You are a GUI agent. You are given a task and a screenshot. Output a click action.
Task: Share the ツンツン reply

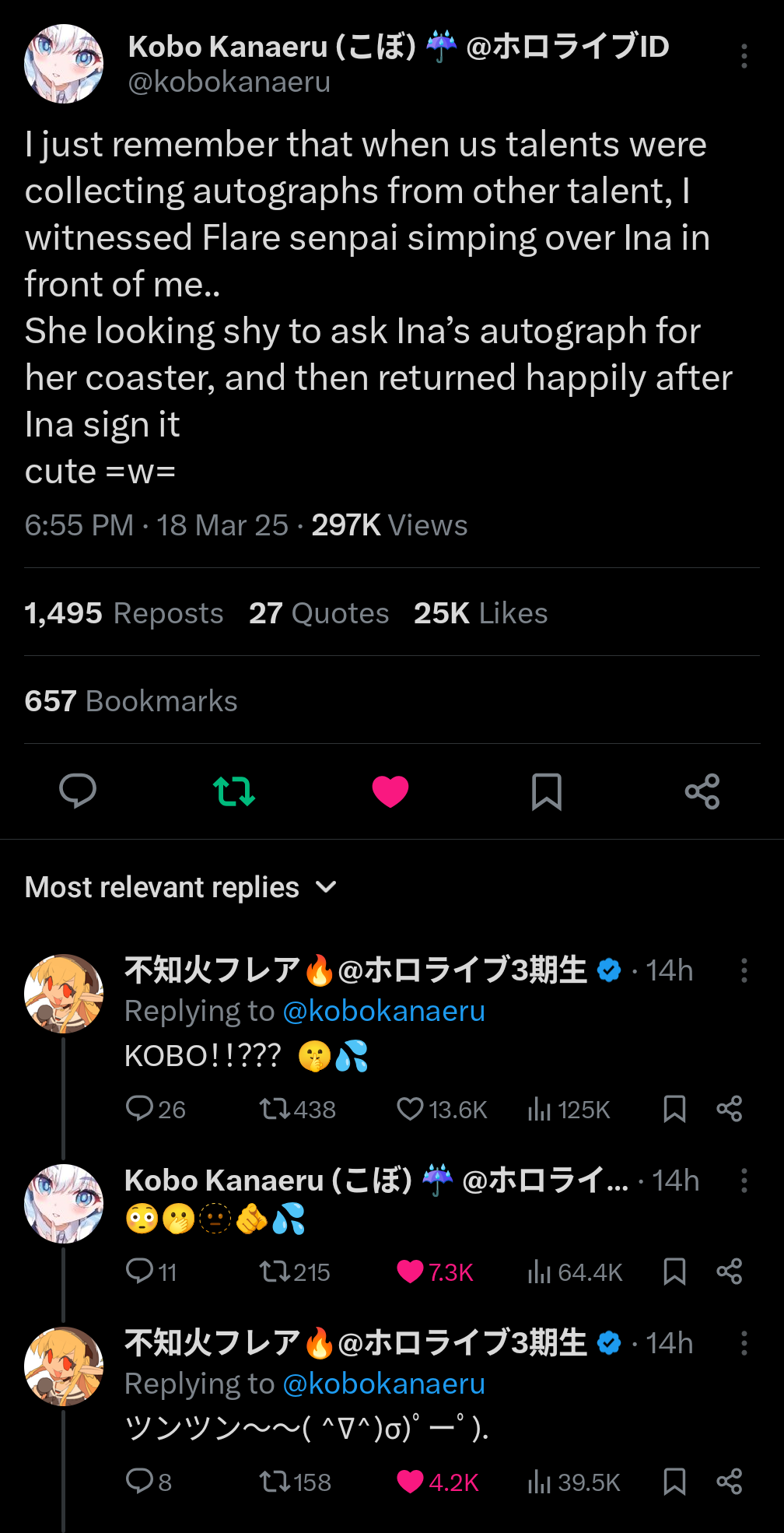pos(730,1482)
